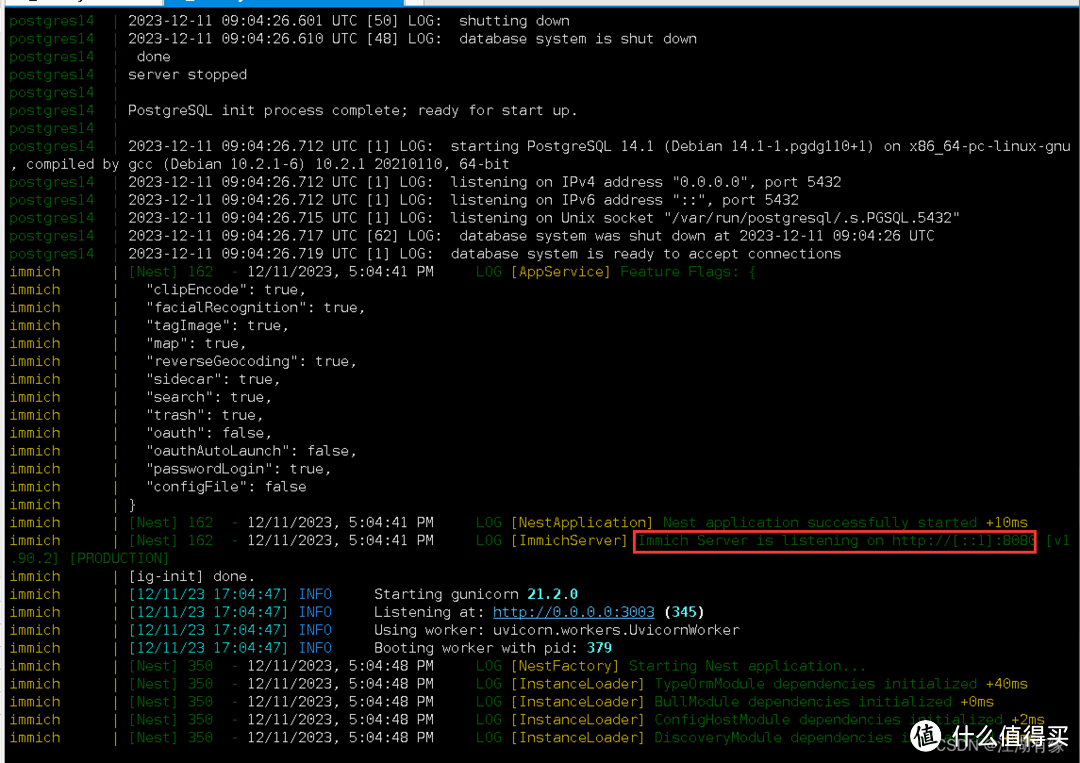
Task: Click the "server stopped" log text
Action: coord(187,74)
